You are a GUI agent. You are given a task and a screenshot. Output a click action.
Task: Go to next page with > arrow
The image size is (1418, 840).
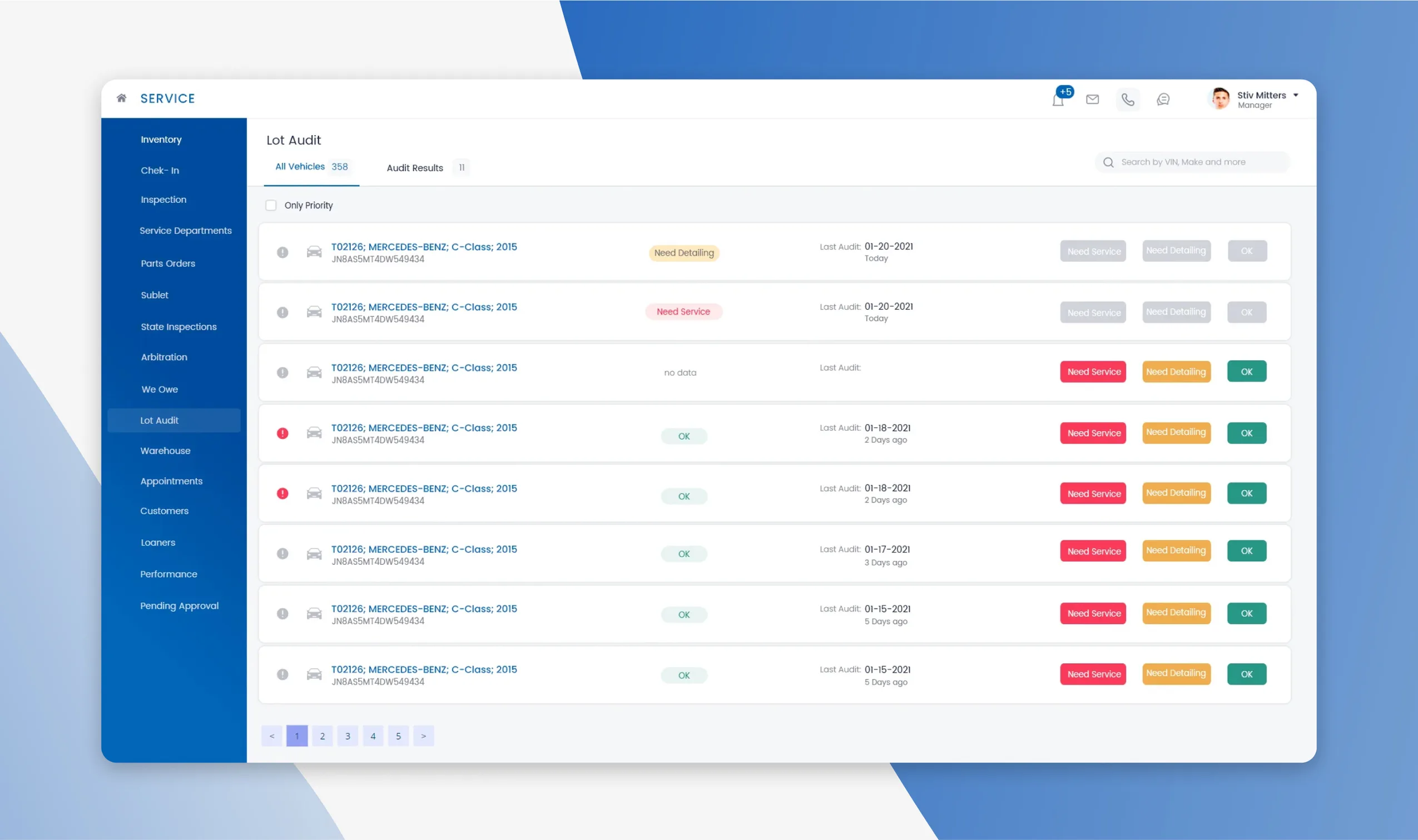(x=423, y=735)
